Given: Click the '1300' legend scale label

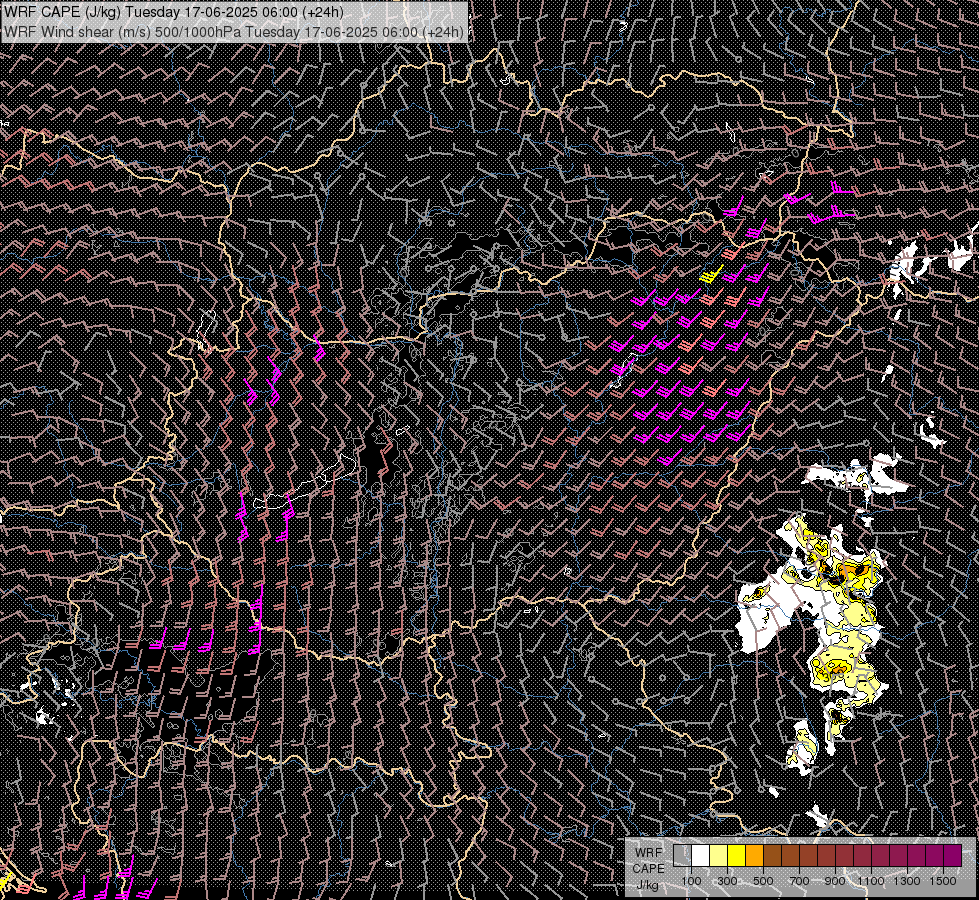Looking at the screenshot, I should click(x=907, y=881).
